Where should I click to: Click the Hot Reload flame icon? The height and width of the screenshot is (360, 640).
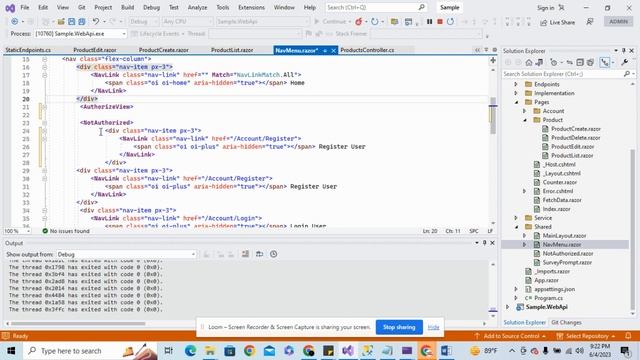tap(358, 22)
